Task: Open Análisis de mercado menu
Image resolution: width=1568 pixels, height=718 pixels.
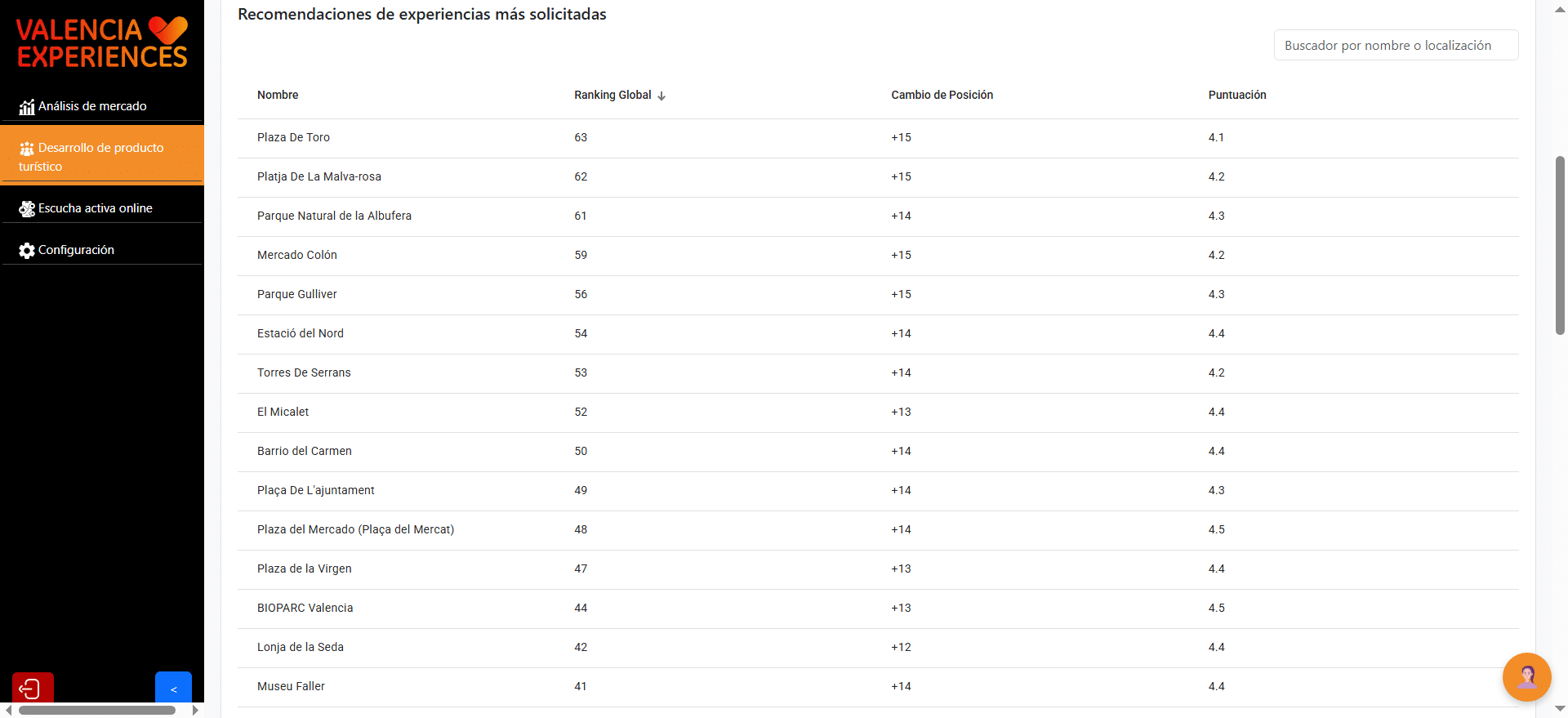Action: click(x=92, y=106)
